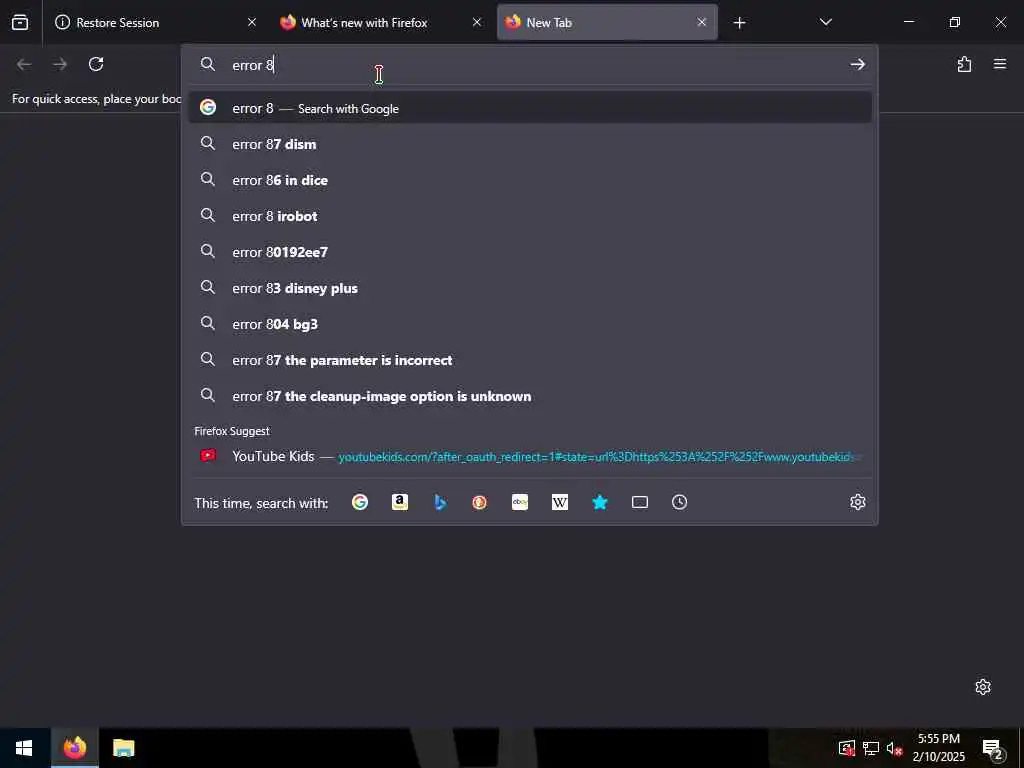
Task: Pick 'error 87 the parameter is incorrect'
Action: pyautogui.click(x=530, y=359)
